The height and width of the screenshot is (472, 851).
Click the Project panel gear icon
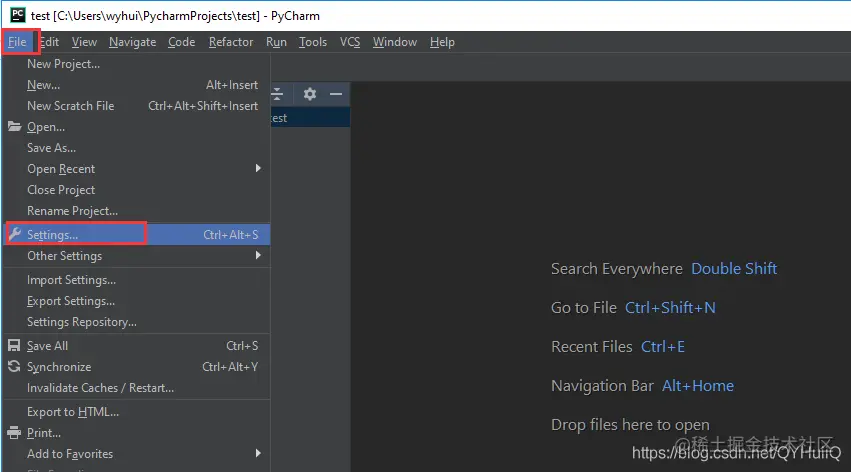point(310,94)
